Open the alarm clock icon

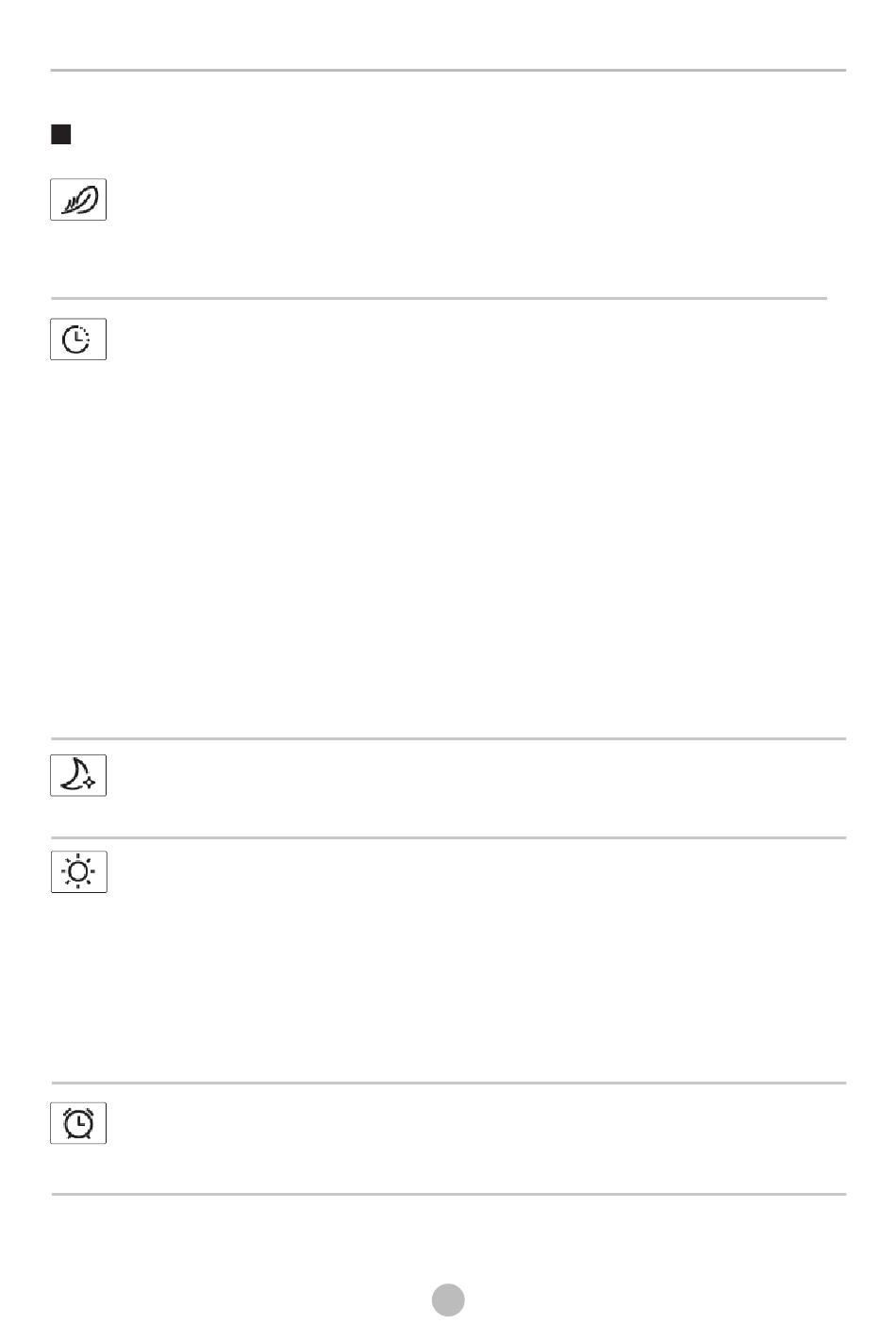(x=78, y=1123)
